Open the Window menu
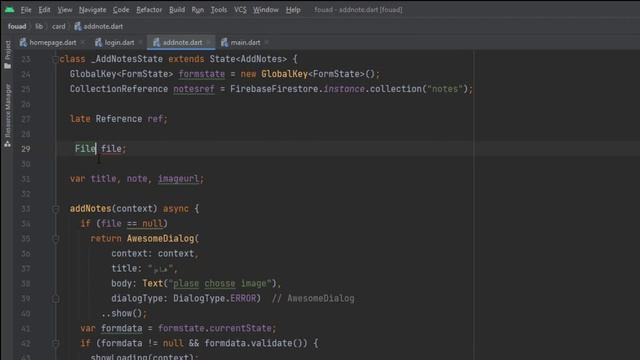The height and width of the screenshot is (360, 640). click(x=265, y=9)
